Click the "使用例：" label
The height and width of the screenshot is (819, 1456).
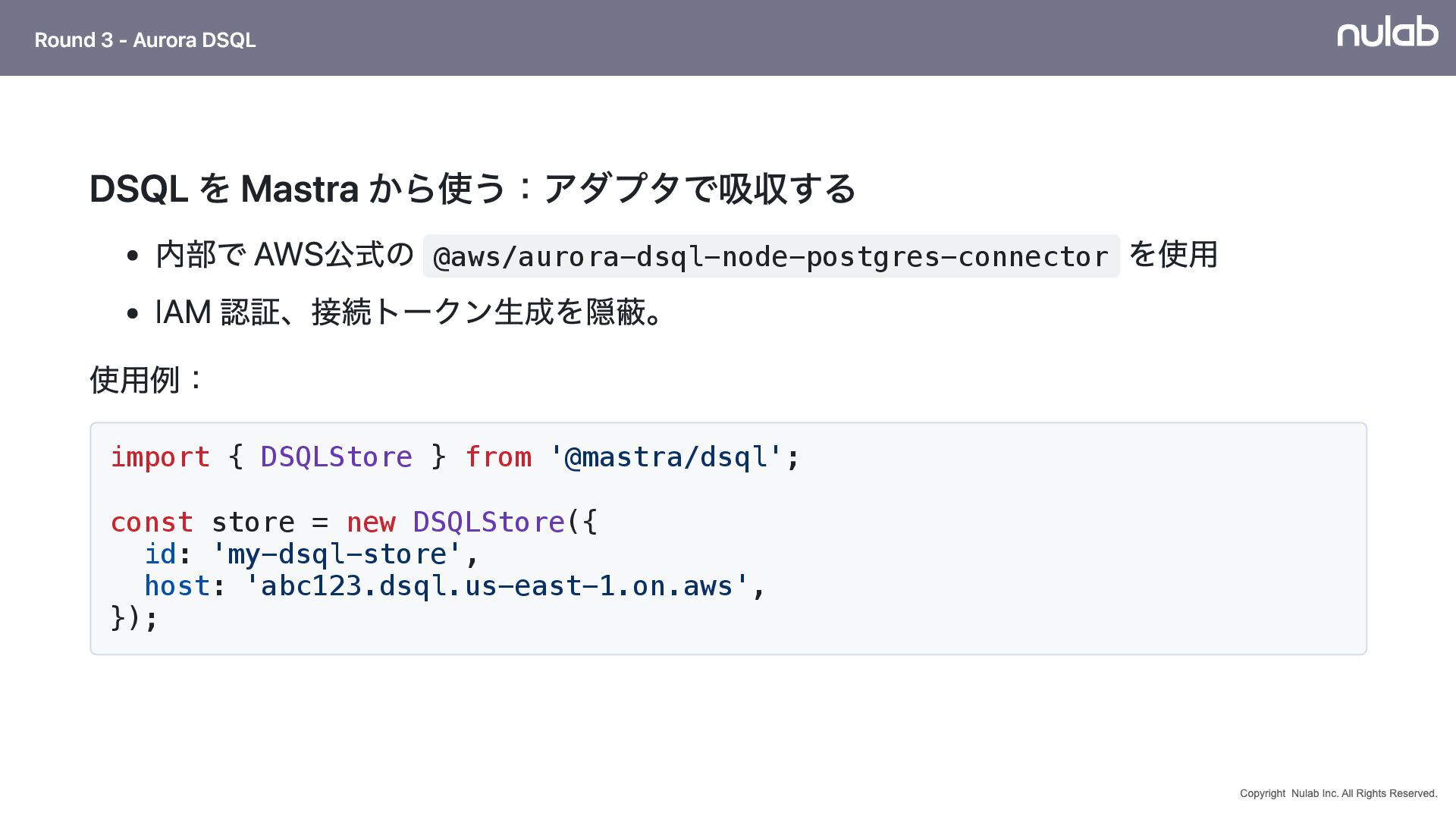147,379
